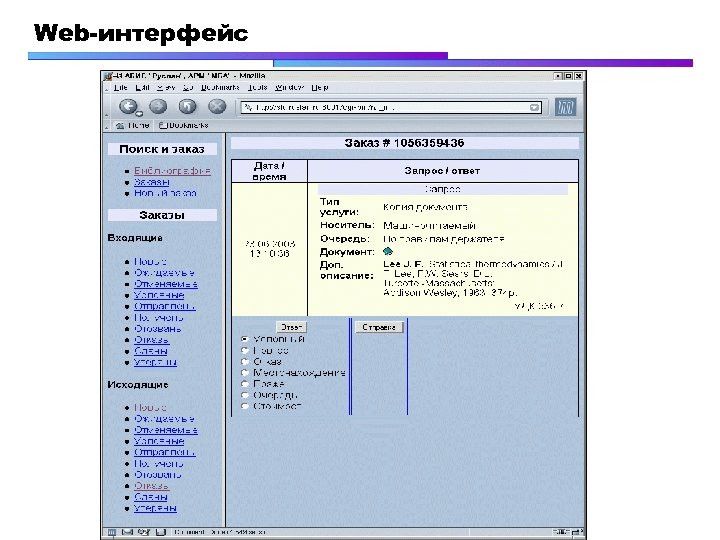Stop loading with the X button
720x540 pixels.
217,107
